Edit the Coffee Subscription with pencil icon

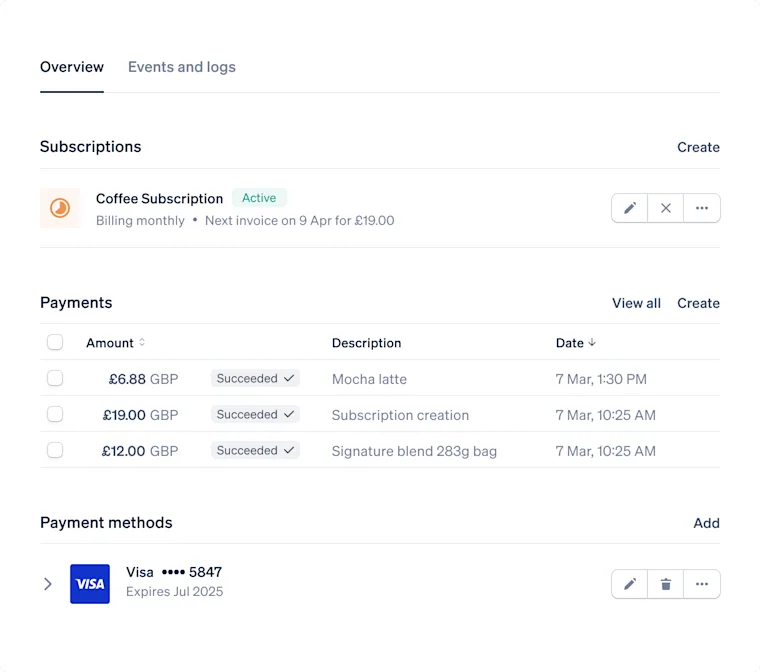click(630, 208)
